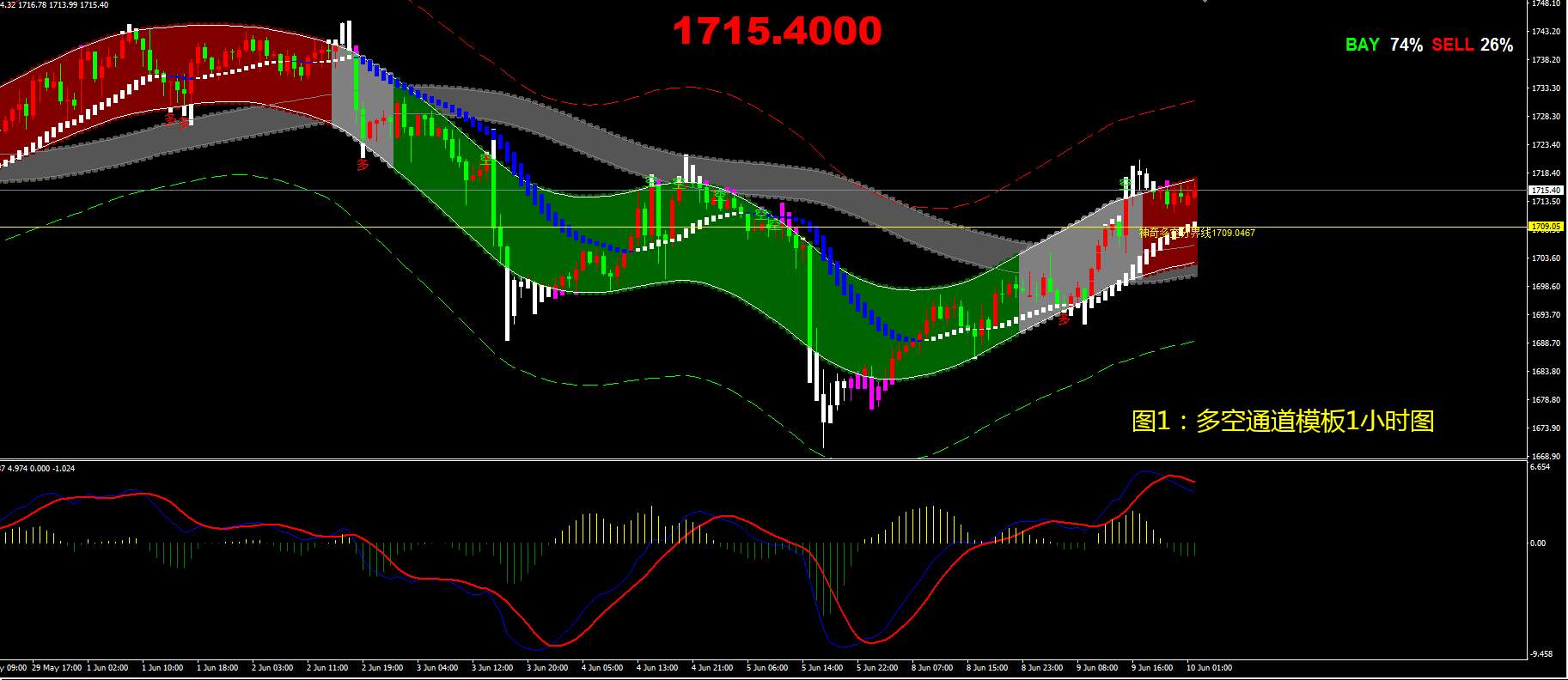The height and width of the screenshot is (680, 1568).
Task: Click the yellow 图1:多空通道模板1小时图 caption
Action: (1283, 421)
